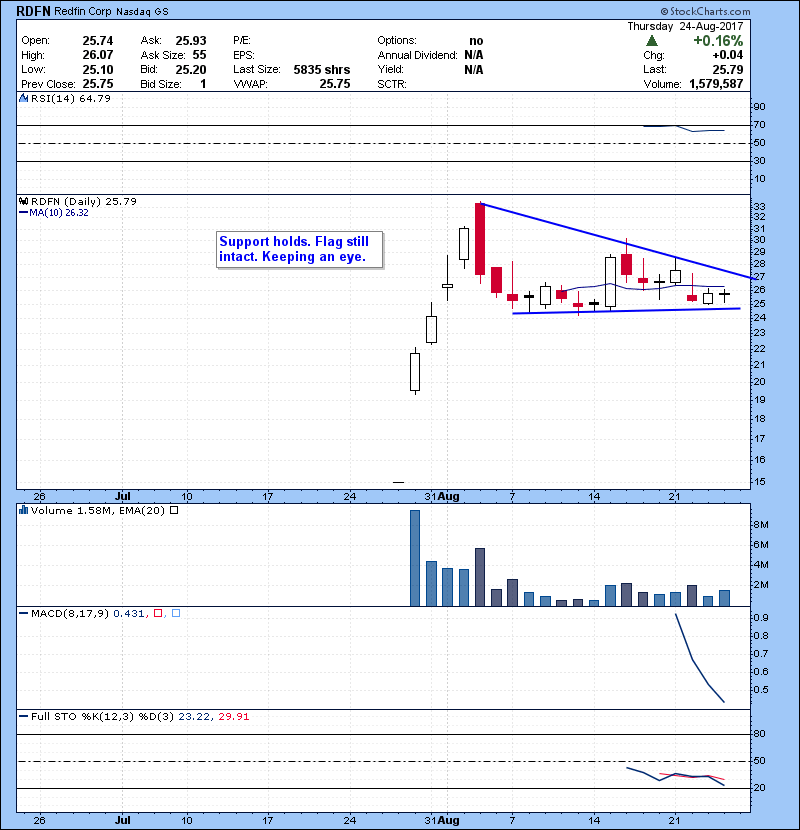The image size is (800, 830).
Task: Click the "Support holds. Flag still intact" annotation box
Action: [300, 249]
